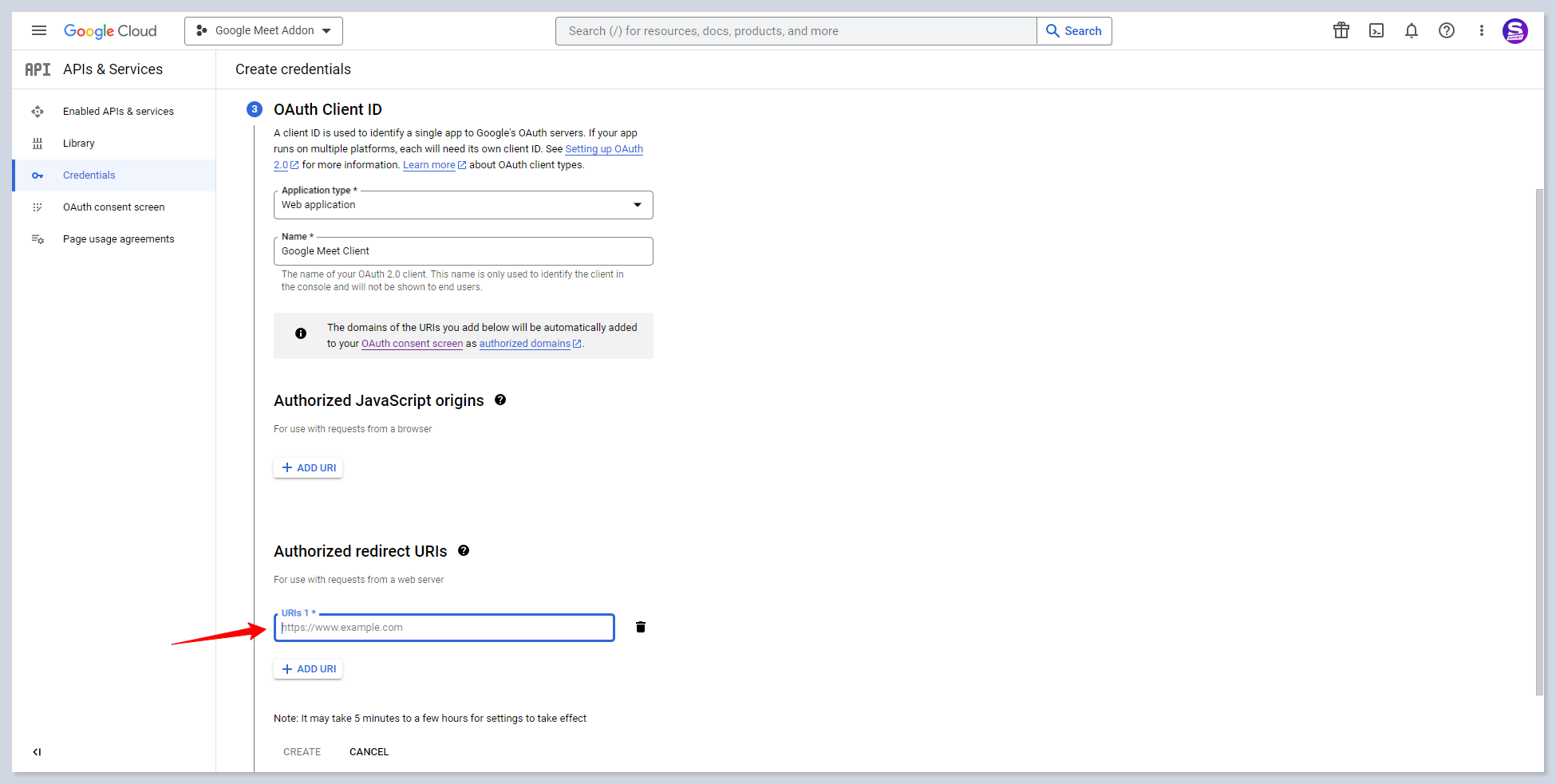
Task: Collapse the left navigation sidebar
Action: click(x=37, y=752)
